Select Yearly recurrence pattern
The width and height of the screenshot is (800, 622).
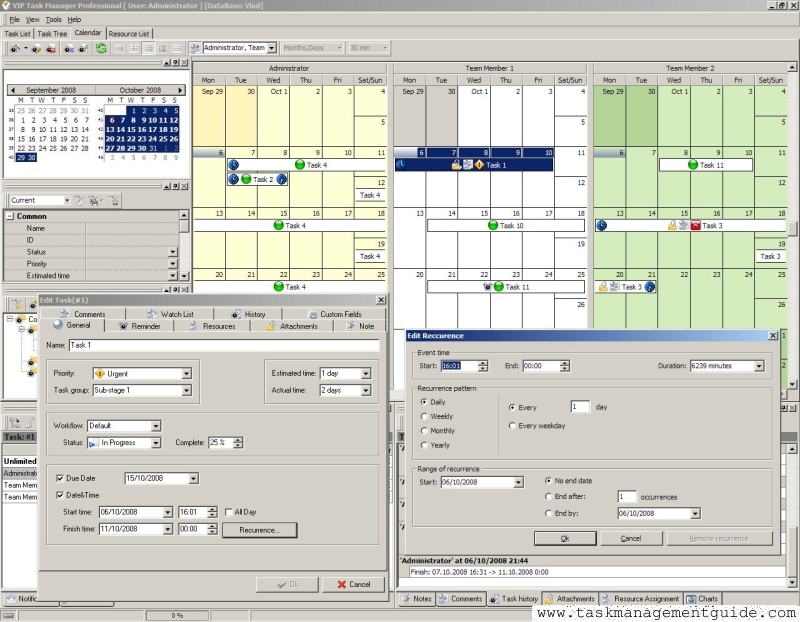point(424,445)
